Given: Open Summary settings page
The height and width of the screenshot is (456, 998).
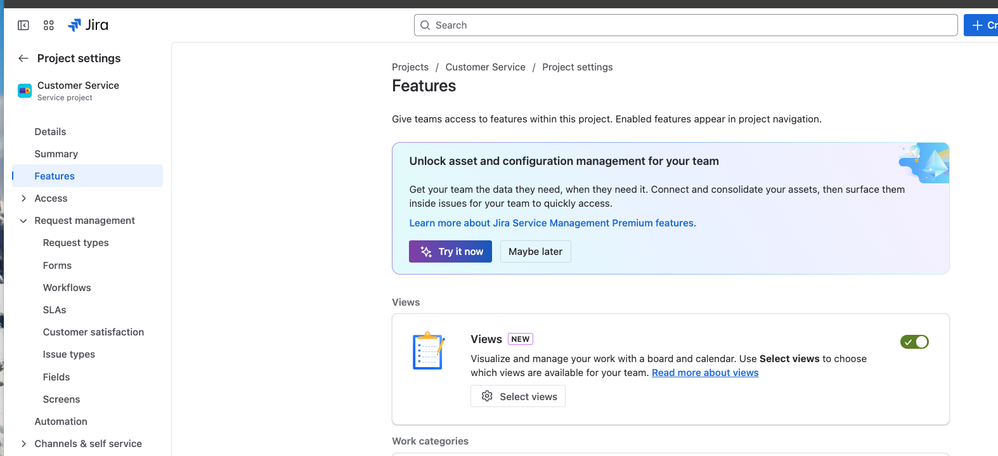Looking at the screenshot, I should tap(87, 154).
